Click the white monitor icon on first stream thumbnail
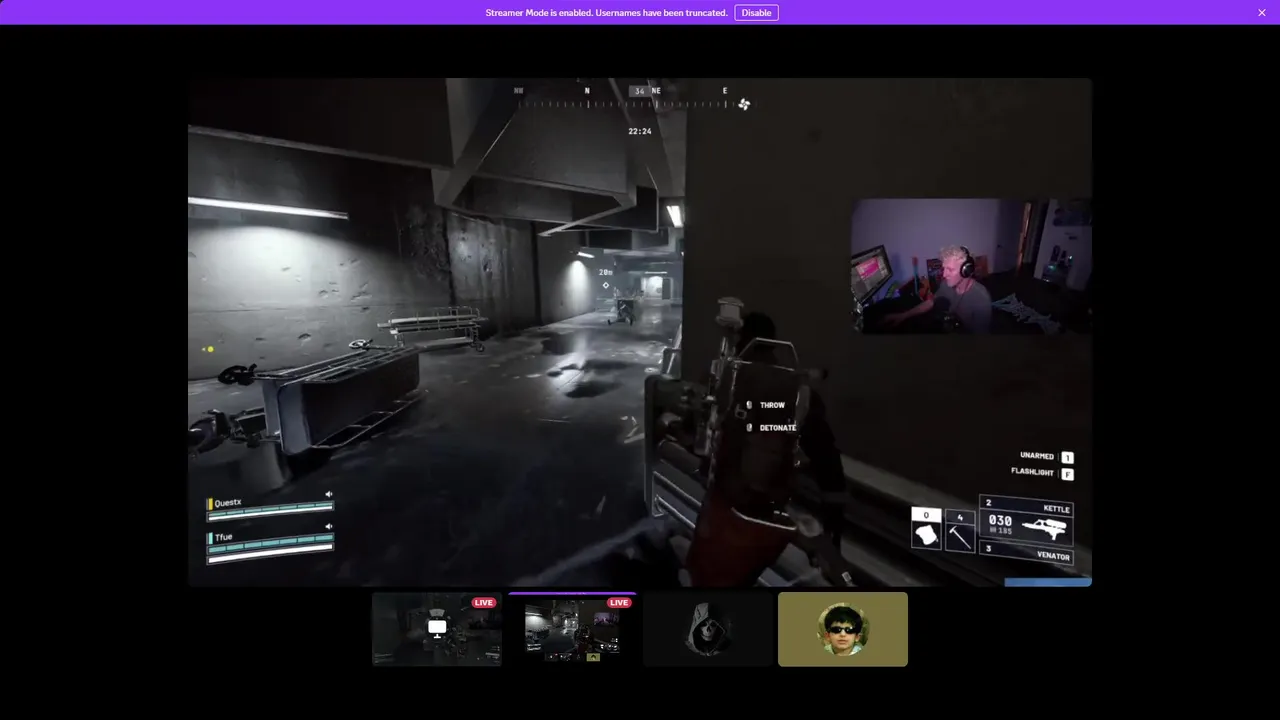Screen dimensions: 1280x720 [437, 627]
